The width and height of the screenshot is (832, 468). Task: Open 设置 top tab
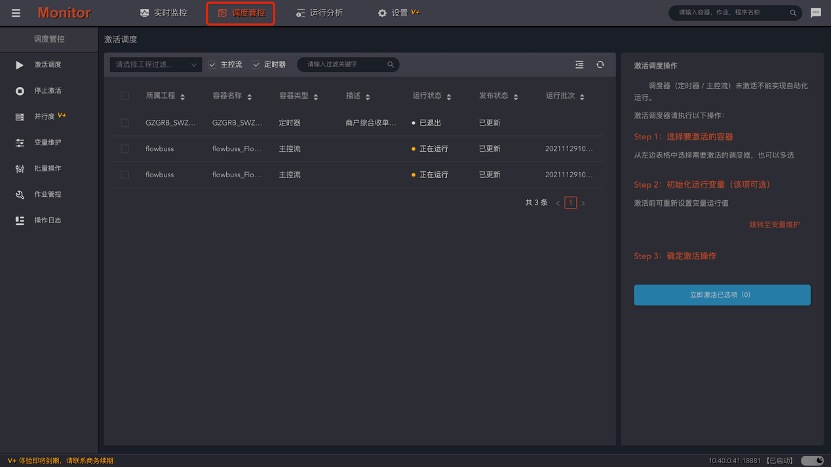[398, 13]
